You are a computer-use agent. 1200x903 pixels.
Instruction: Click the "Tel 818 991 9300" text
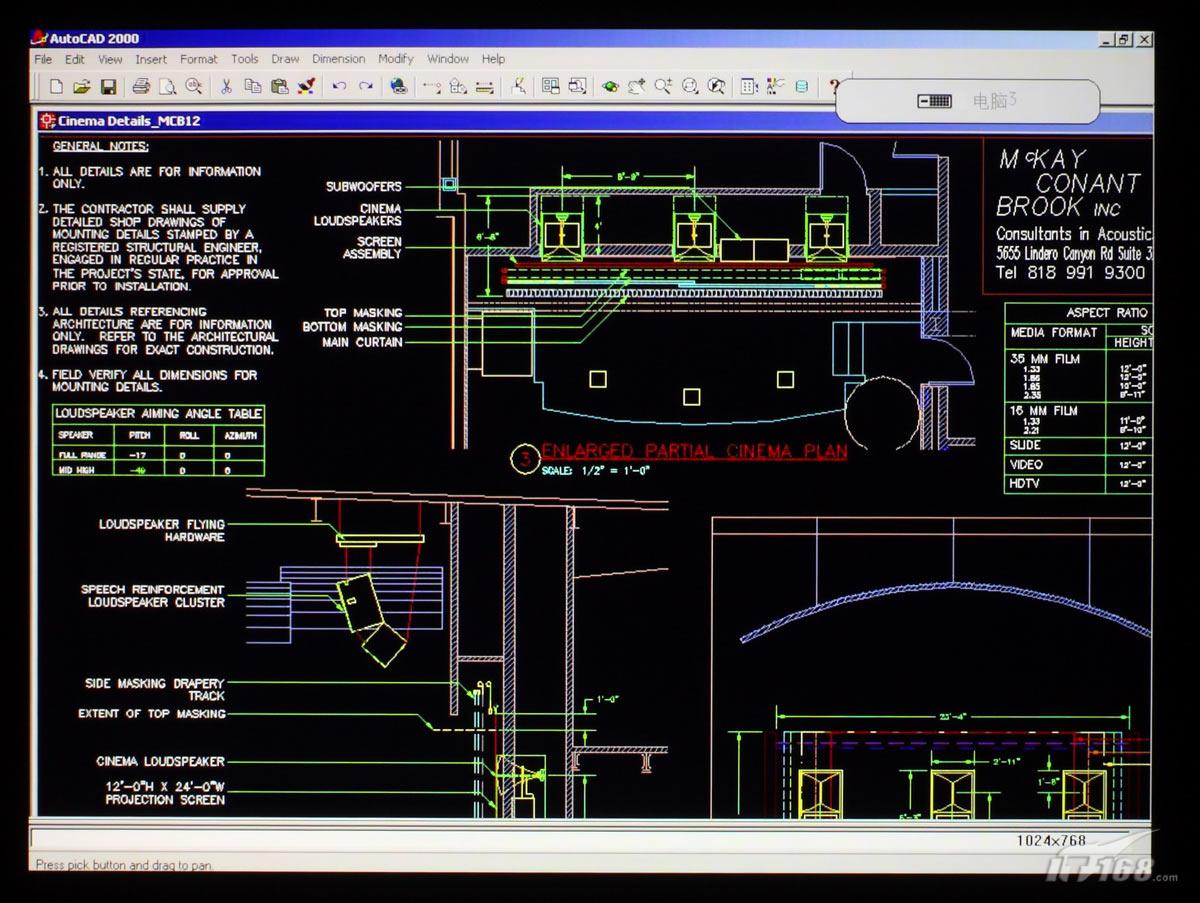(x=1071, y=272)
